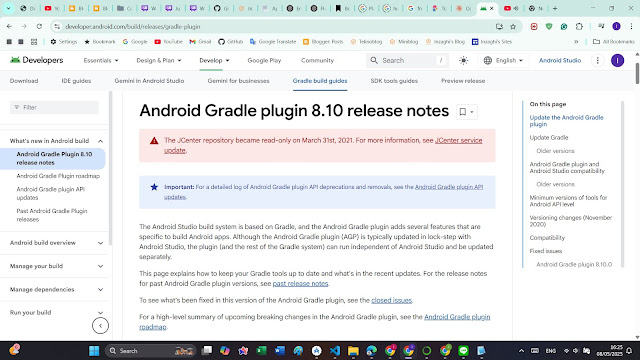Click the browser back arrow

click(9, 27)
